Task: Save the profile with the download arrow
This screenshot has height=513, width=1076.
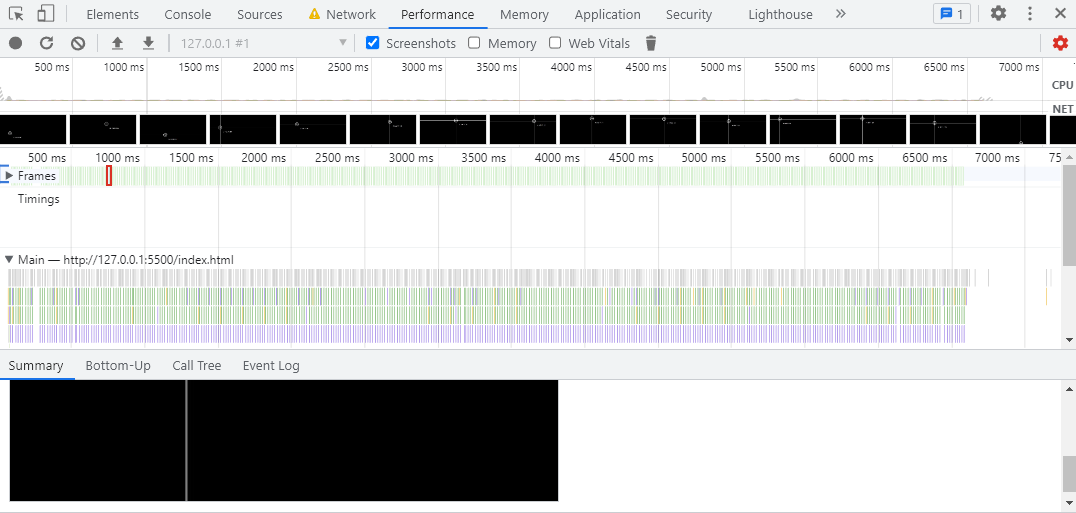Action: tap(148, 43)
